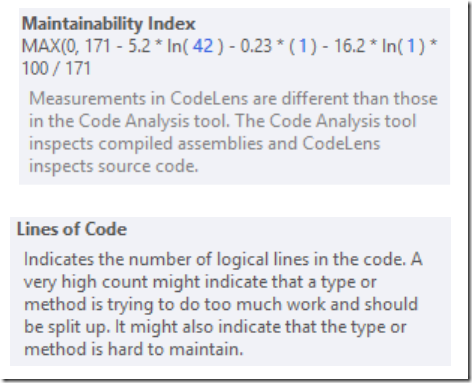Click the MAX(0, 171 formula start

[66, 46]
